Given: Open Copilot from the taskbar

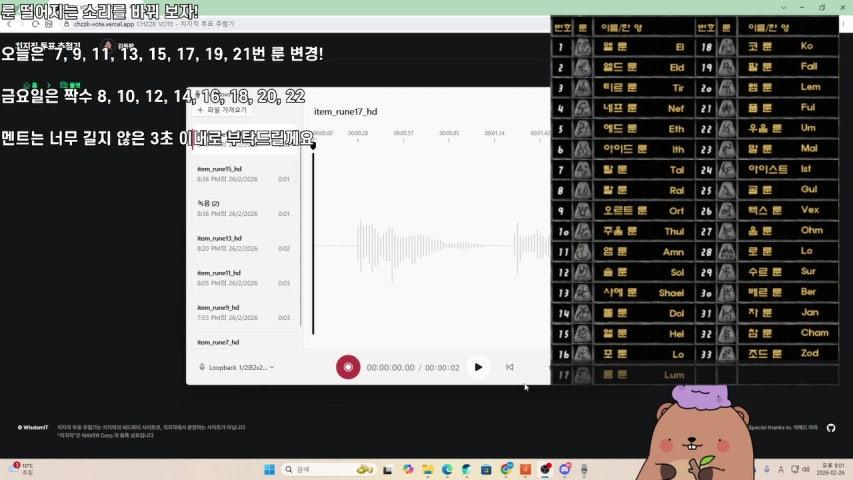Looking at the screenshot, I should [408, 469].
